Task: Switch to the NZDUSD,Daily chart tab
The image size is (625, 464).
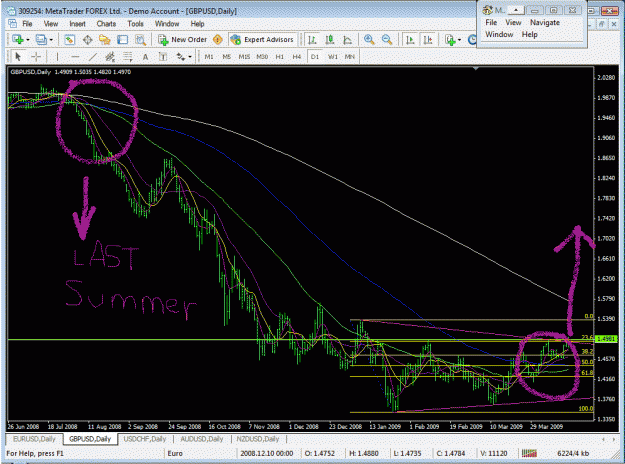Action: (258, 439)
